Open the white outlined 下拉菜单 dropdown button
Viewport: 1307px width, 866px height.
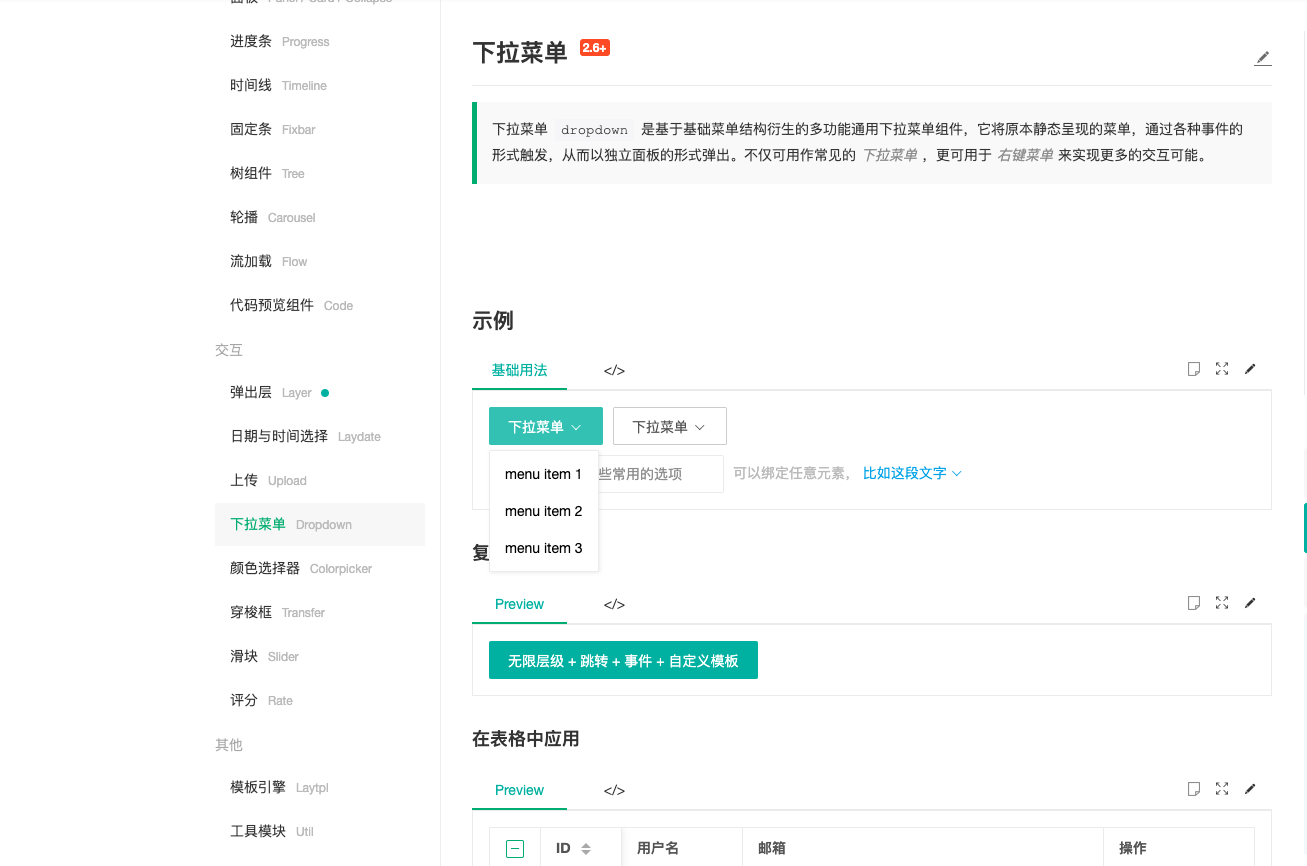[670, 426]
